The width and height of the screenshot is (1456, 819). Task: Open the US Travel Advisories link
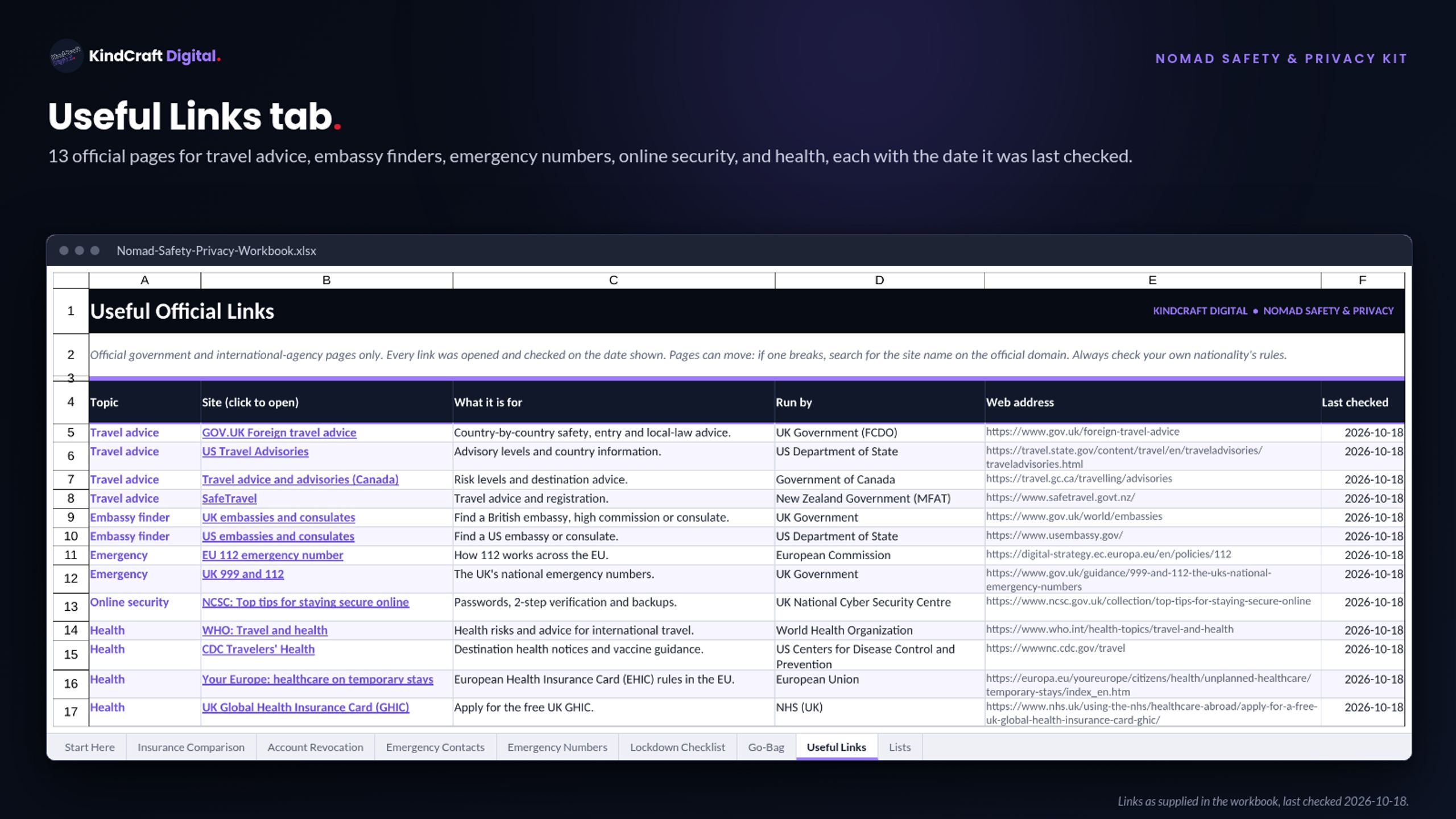(255, 451)
